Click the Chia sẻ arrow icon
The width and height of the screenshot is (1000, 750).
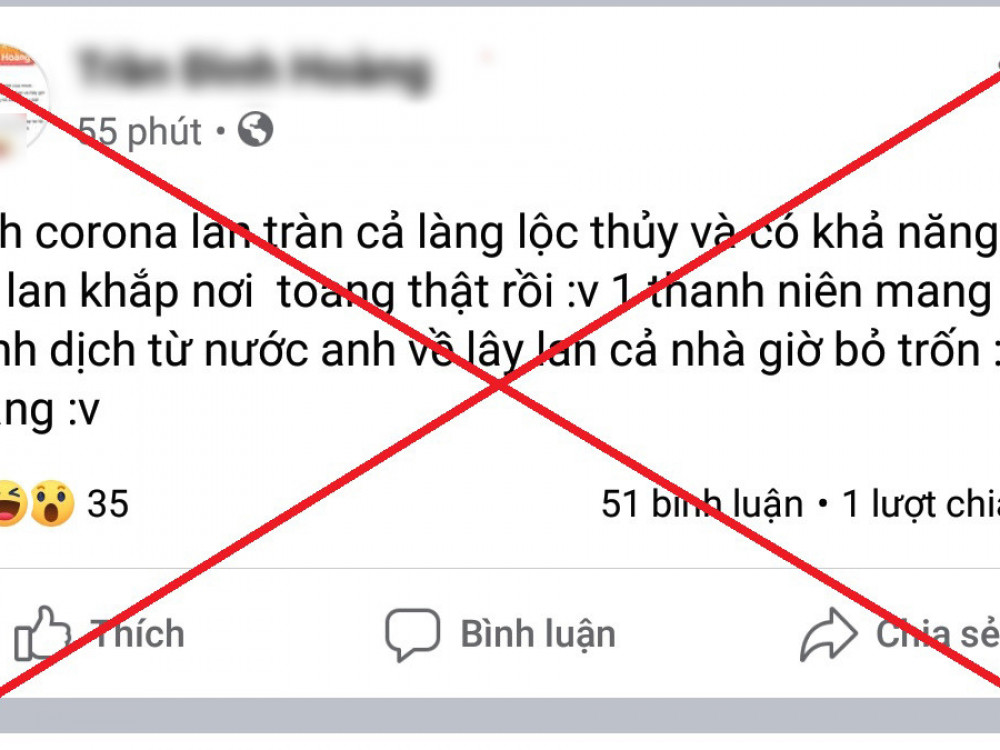[828, 634]
